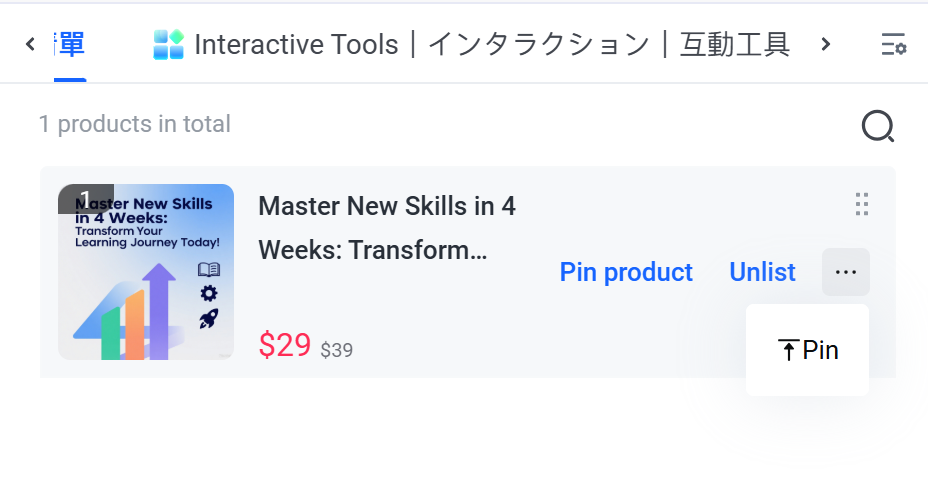Screen dimensions: 928x486
Task: Choose Pin from the popup menu
Action: [x=808, y=350]
